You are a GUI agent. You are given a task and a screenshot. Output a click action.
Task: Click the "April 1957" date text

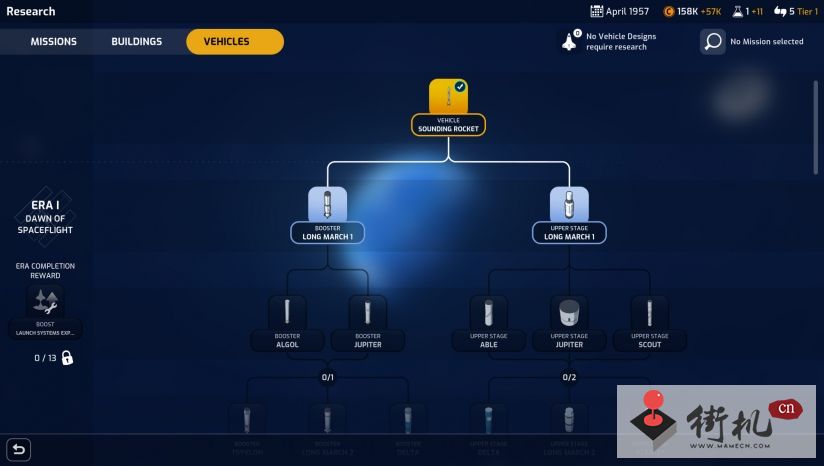627,12
